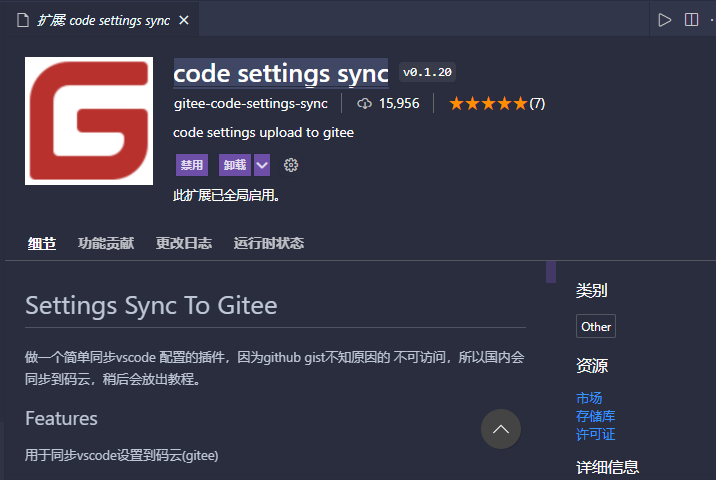
Task: Switch to the 功能贡献 tab
Action: 106,243
